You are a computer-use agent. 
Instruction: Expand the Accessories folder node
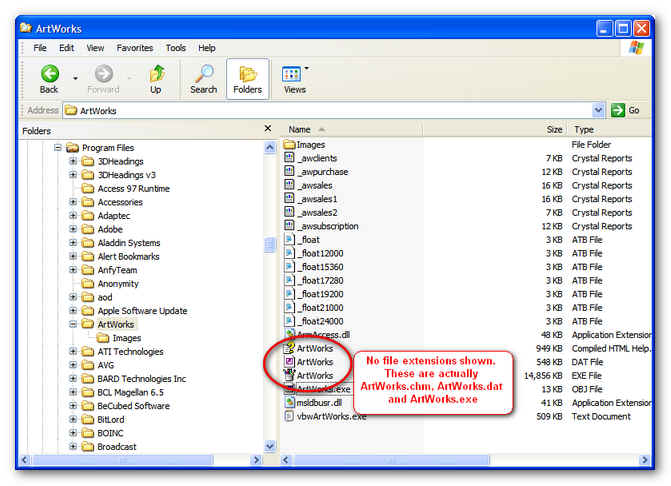coord(73,202)
